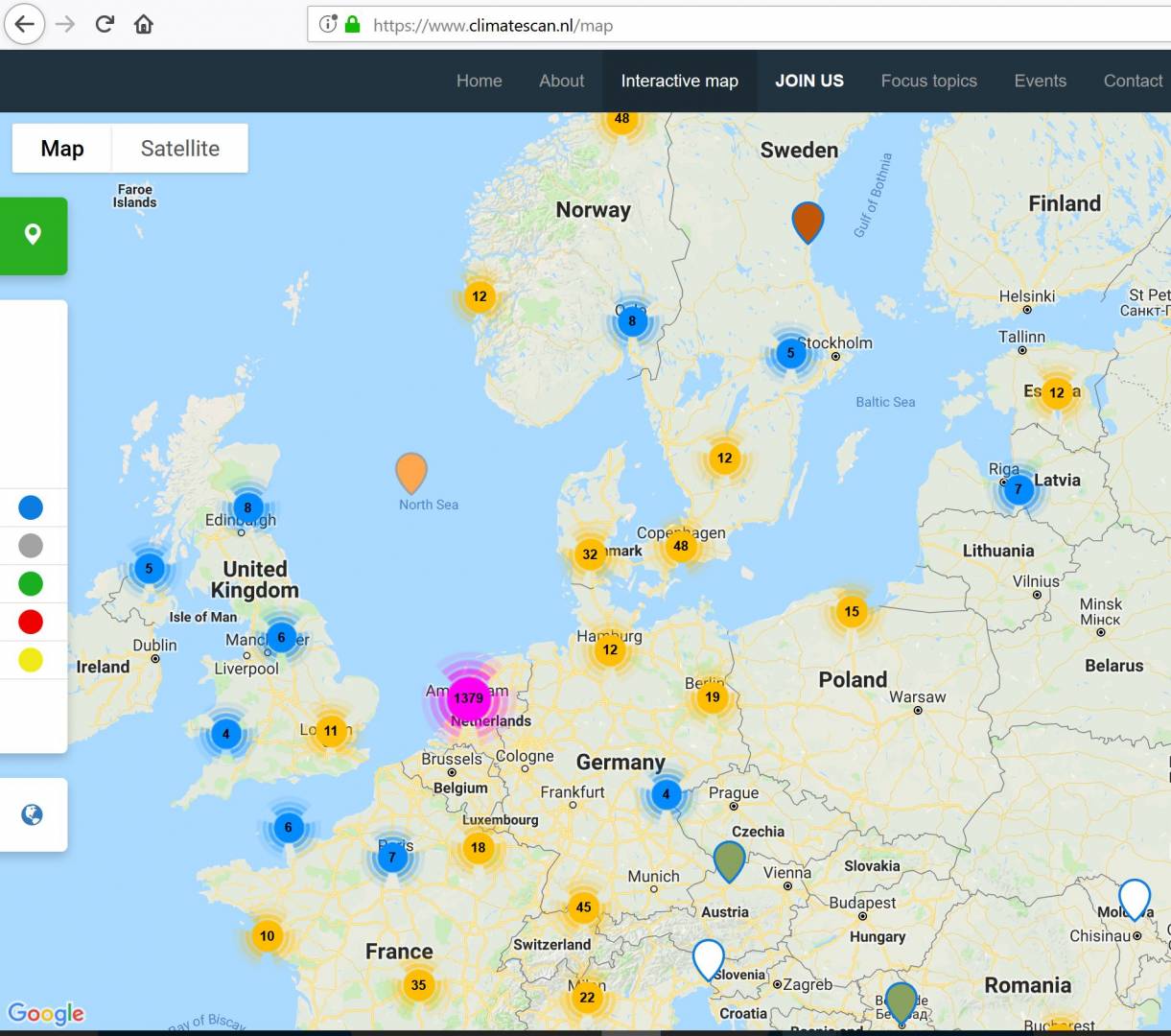Open the yellow 45 cluster near Switzerland

pos(583,906)
